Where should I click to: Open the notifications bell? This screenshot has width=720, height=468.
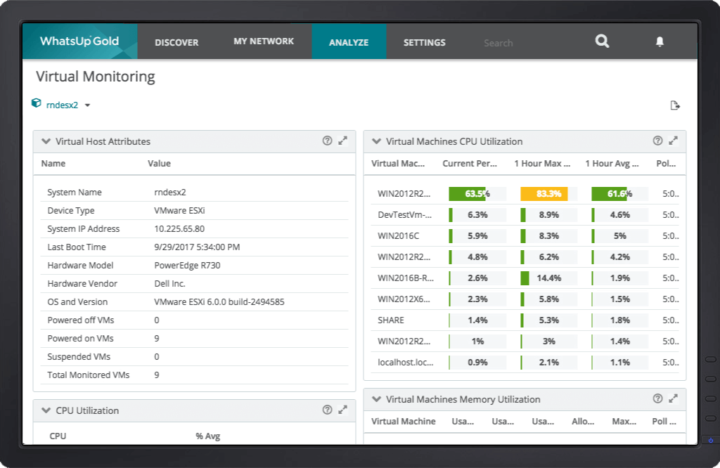tap(659, 42)
